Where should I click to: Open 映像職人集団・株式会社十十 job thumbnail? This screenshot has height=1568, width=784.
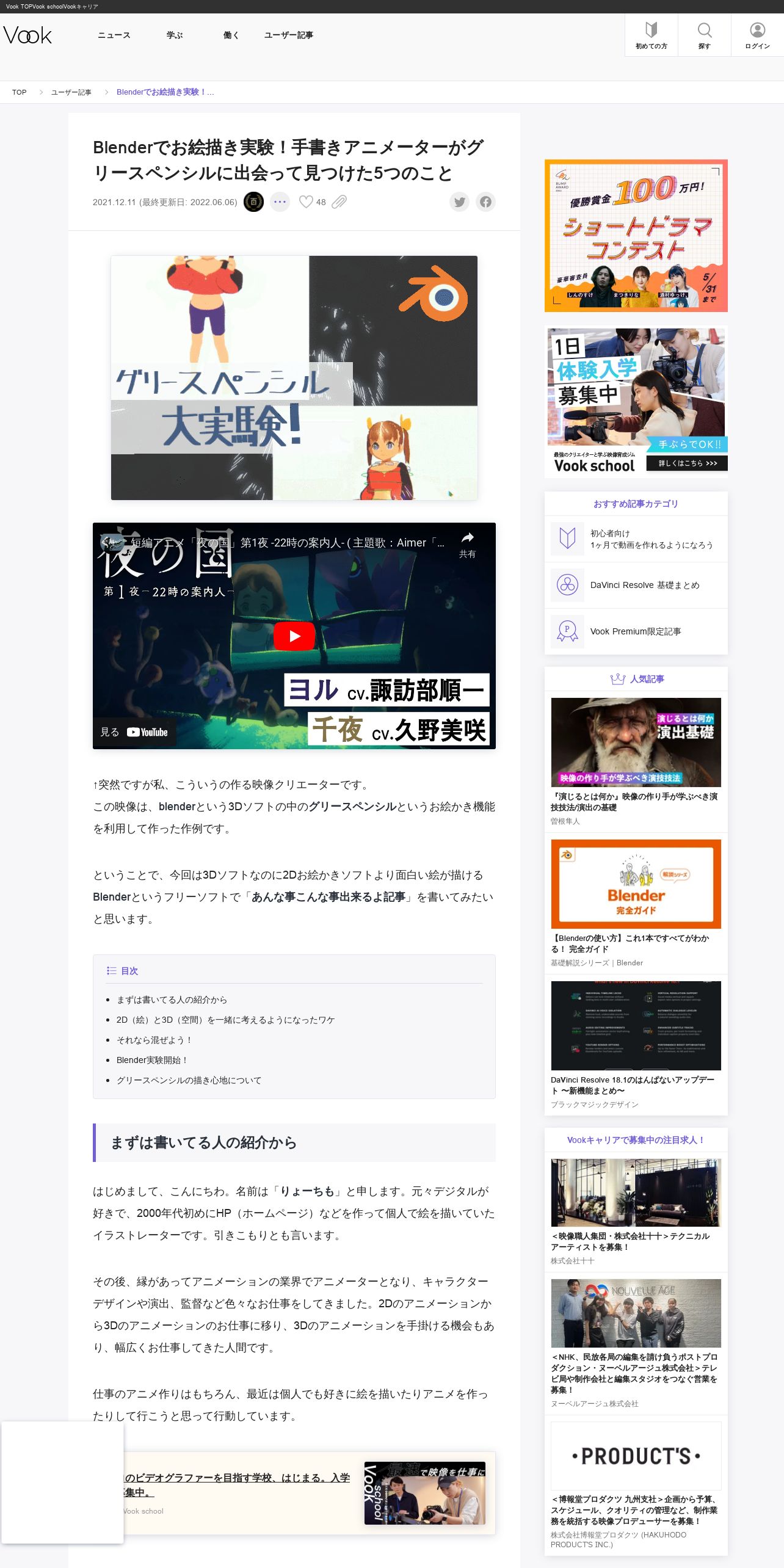[636, 1192]
